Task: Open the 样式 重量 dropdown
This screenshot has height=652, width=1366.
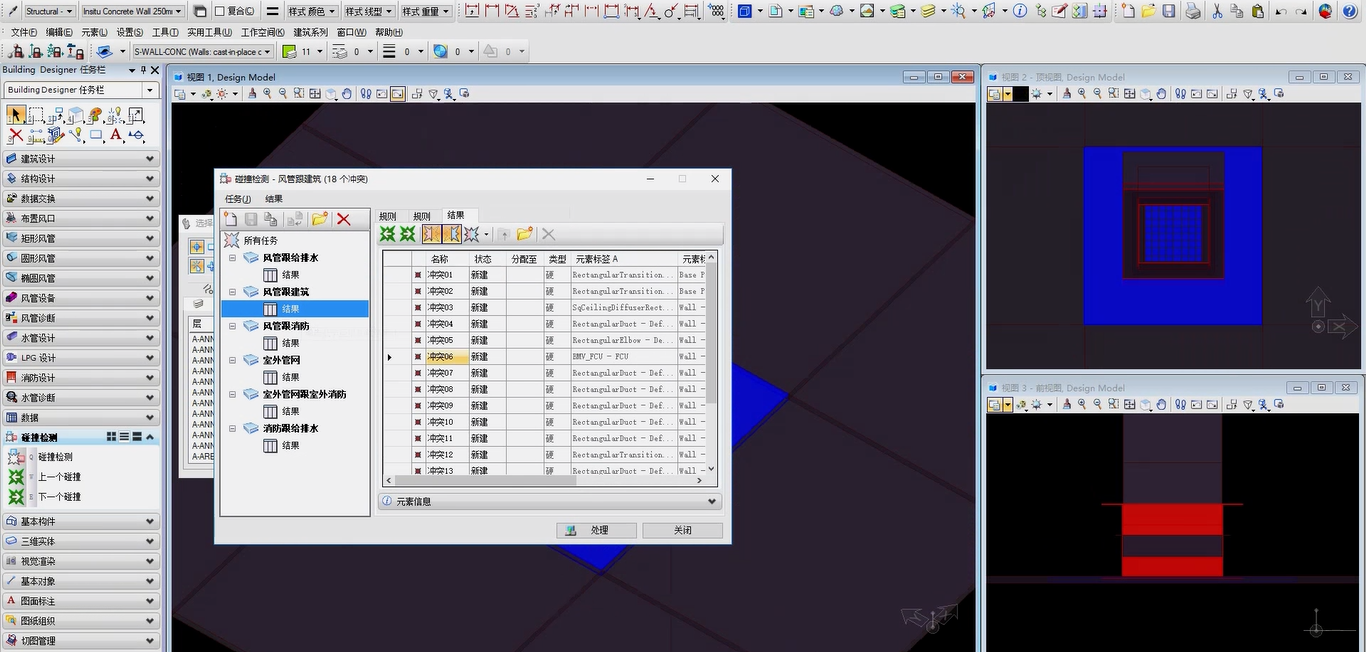Action: pos(426,12)
